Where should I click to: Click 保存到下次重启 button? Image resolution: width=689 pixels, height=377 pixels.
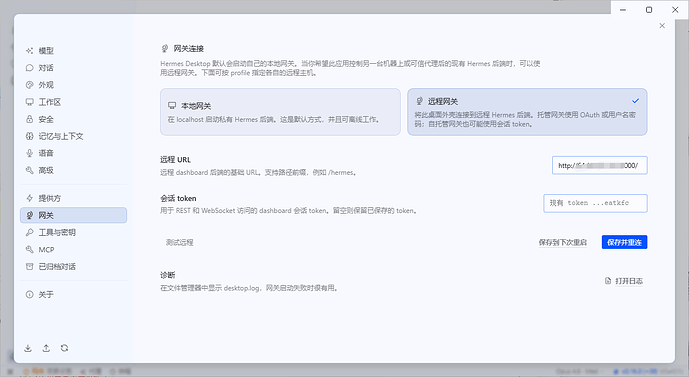(x=562, y=242)
